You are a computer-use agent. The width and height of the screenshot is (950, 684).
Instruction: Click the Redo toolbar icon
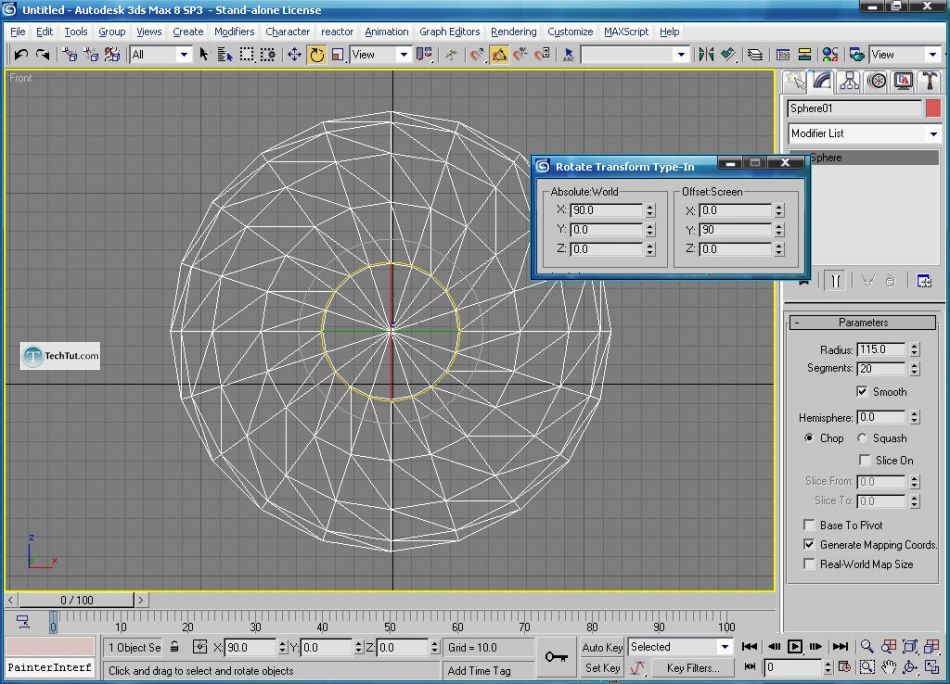pos(42,55)
